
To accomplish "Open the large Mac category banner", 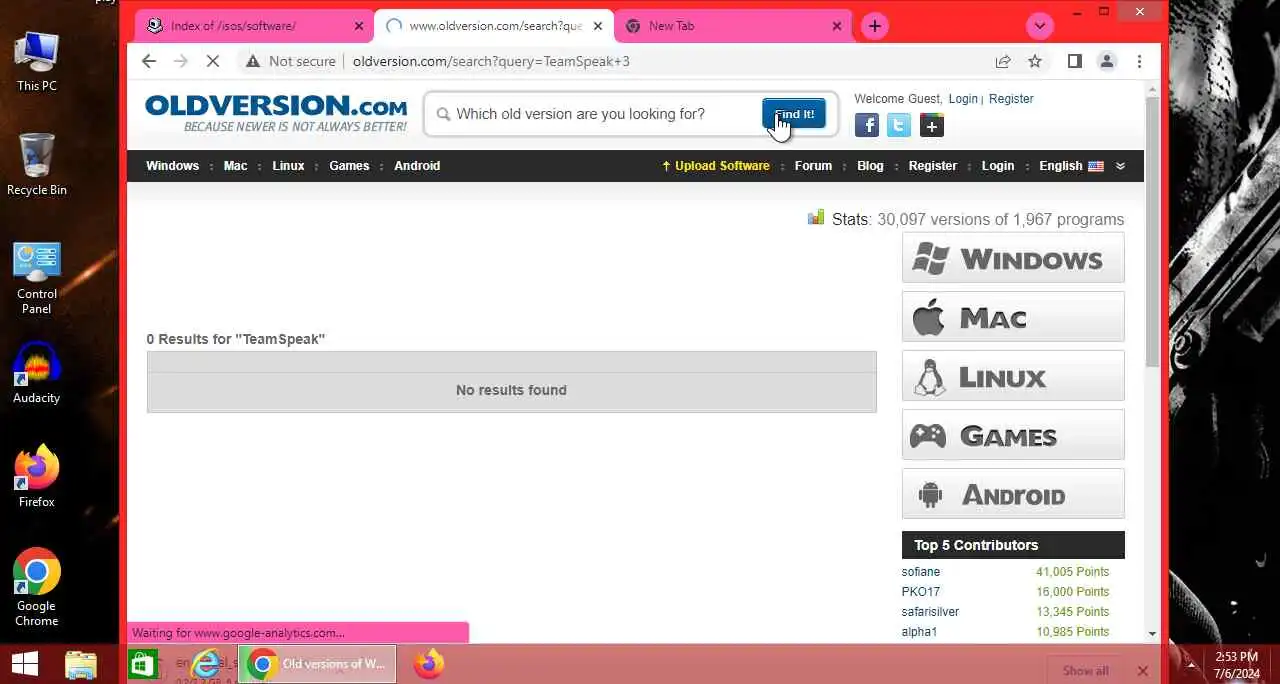I will (x=1013, y=317).
